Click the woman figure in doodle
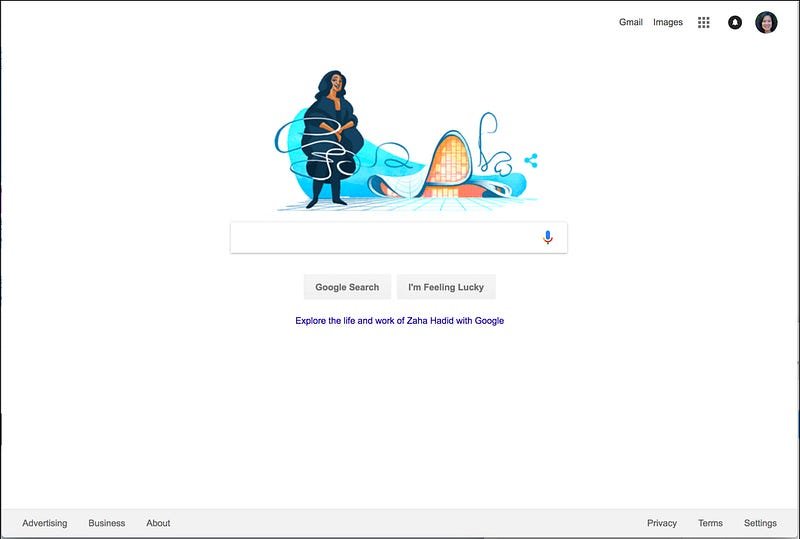The height and width of the screenshot is (539, 800). [x=332, y=139]
